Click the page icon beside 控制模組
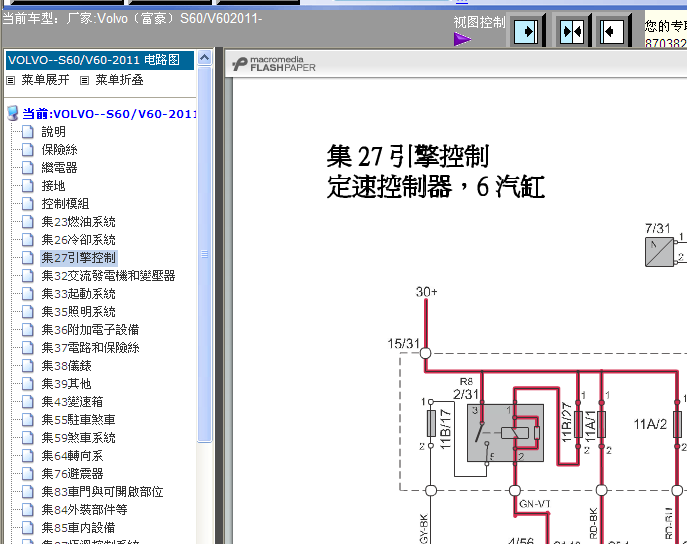687x544 pixels. click(x=28, y=203)
